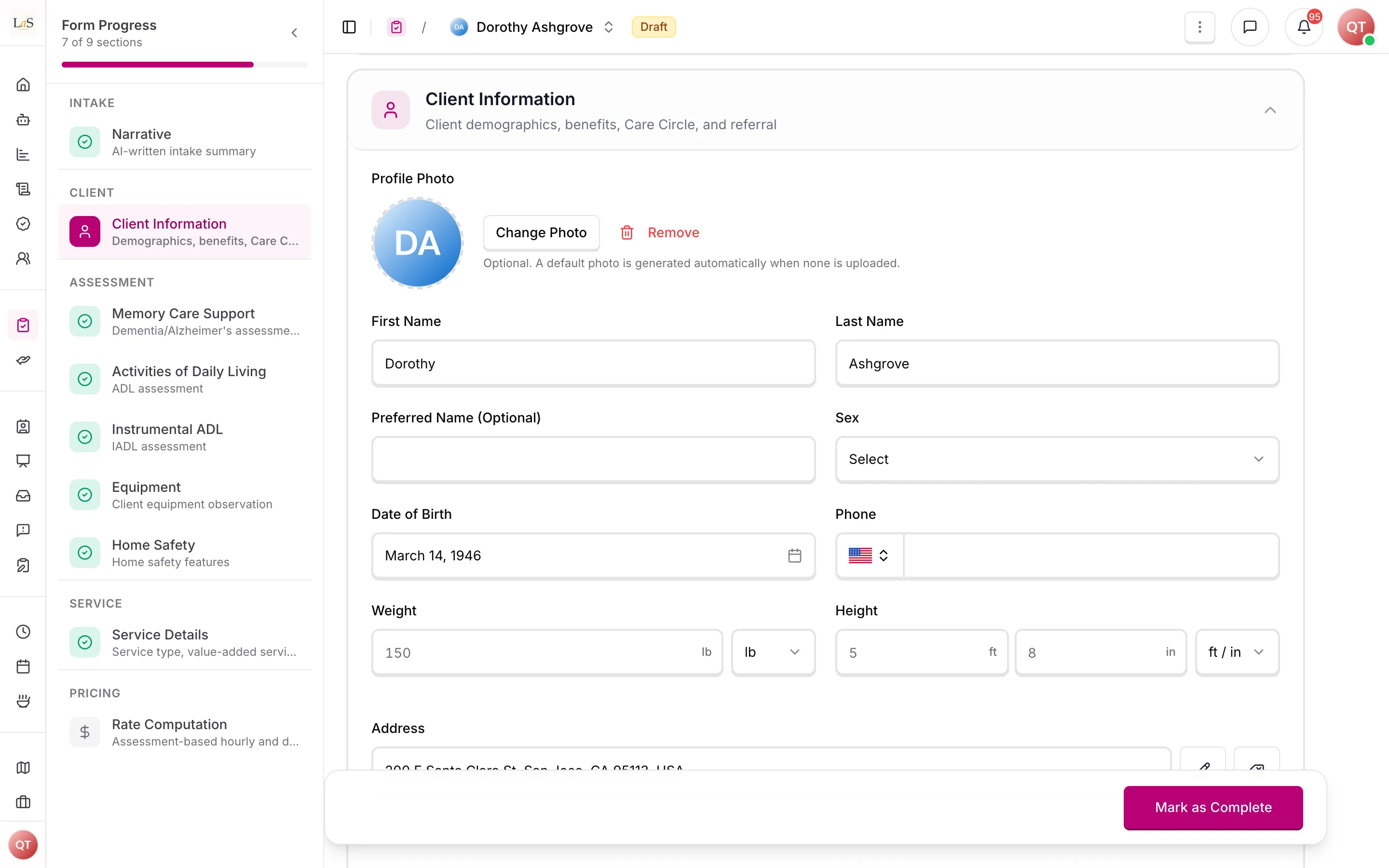Collapse the Client Information section chevron

pos(1269,110)
